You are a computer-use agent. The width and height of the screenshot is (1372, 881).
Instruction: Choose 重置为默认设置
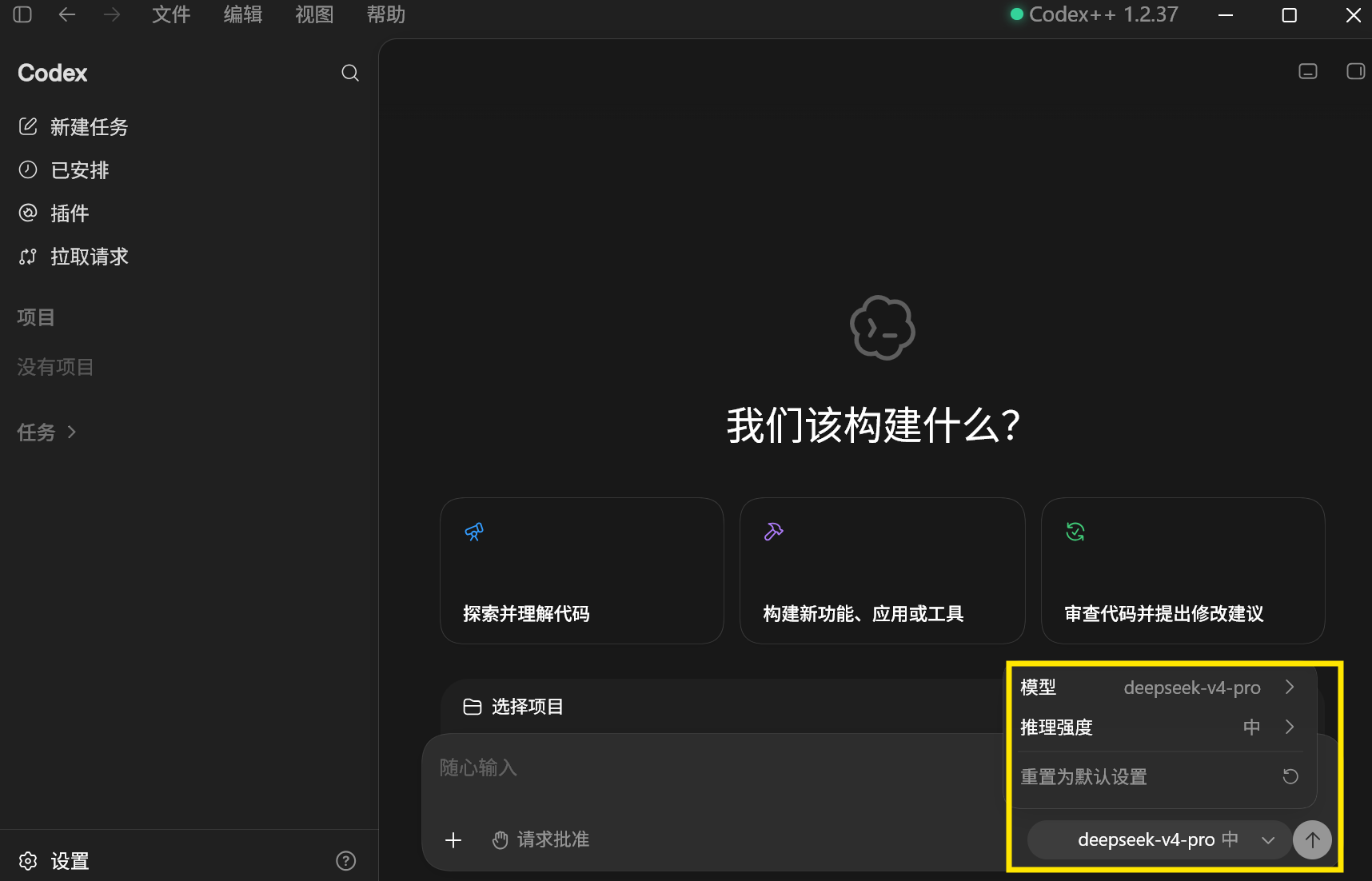point(1158,777)
